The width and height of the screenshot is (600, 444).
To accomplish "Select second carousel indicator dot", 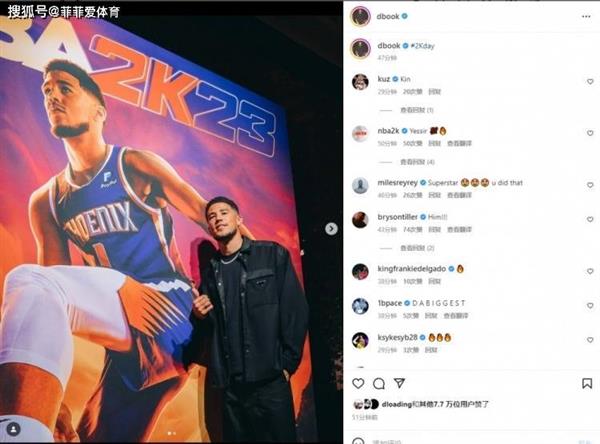I will 174,433.
